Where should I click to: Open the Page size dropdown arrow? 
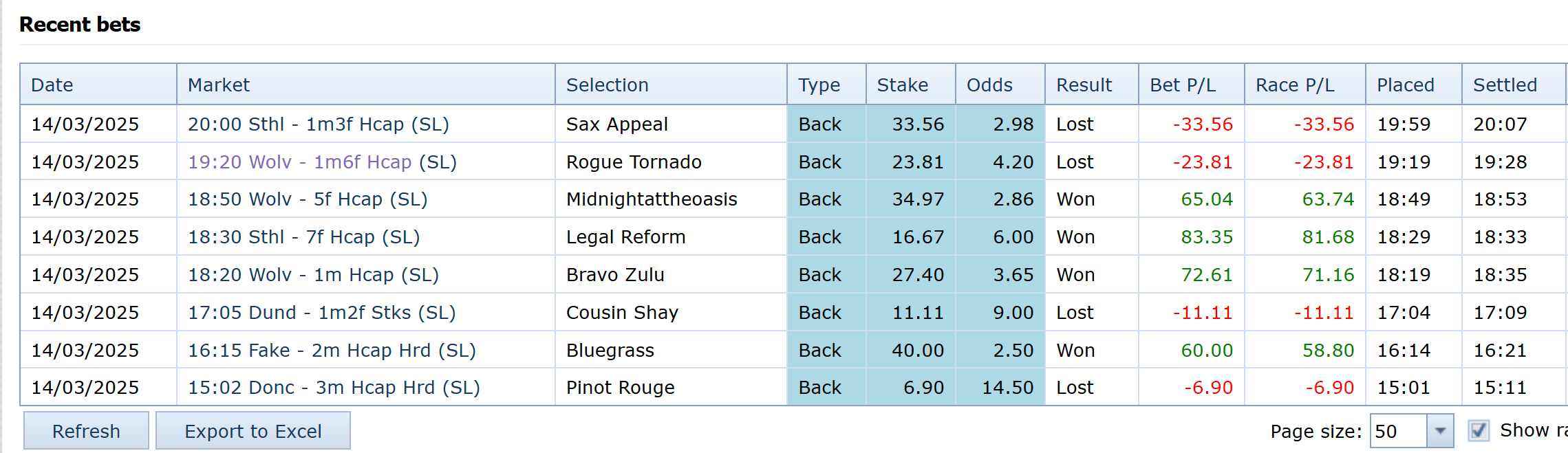1439,431
